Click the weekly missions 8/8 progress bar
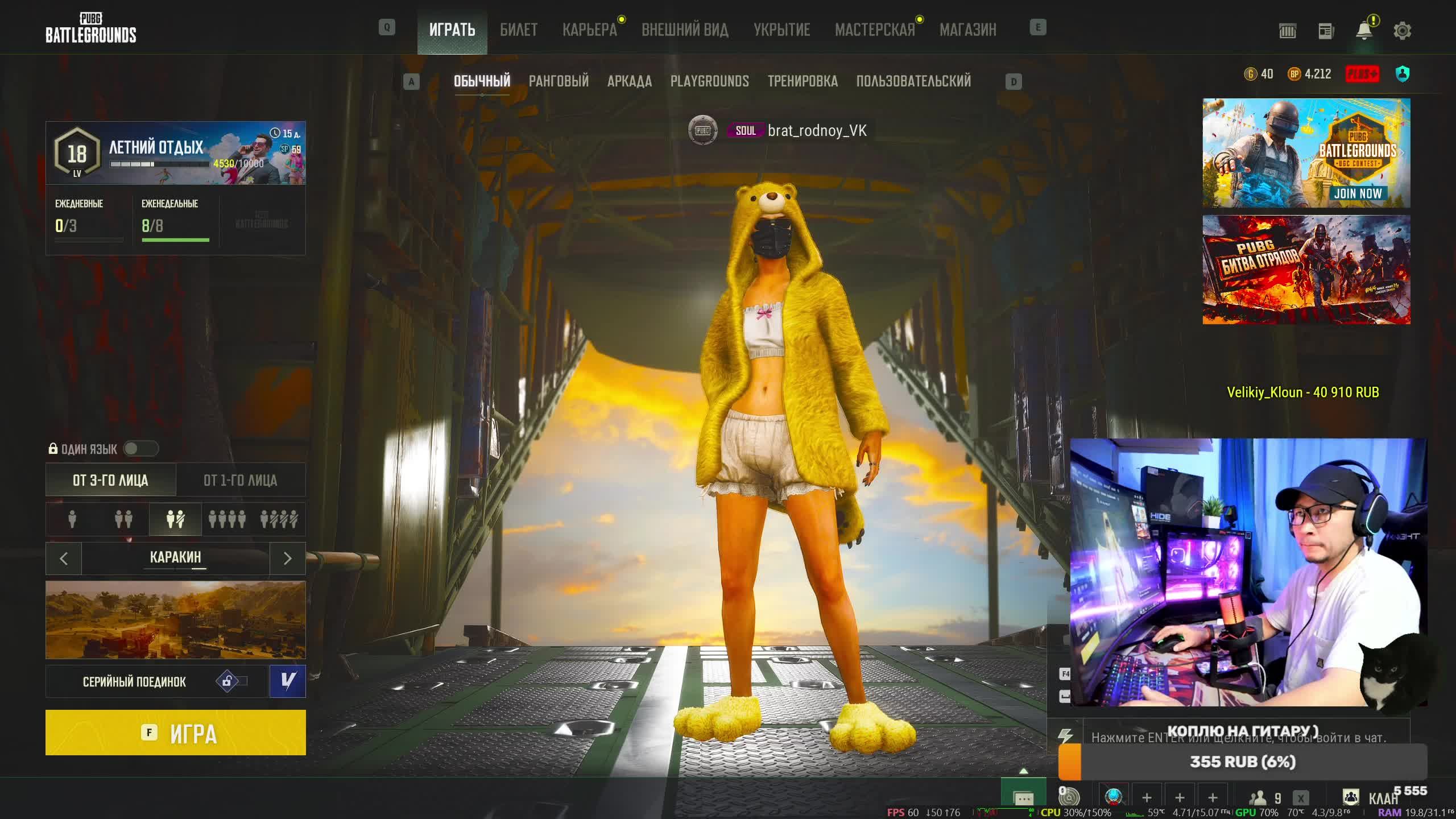 coord(176,240)
